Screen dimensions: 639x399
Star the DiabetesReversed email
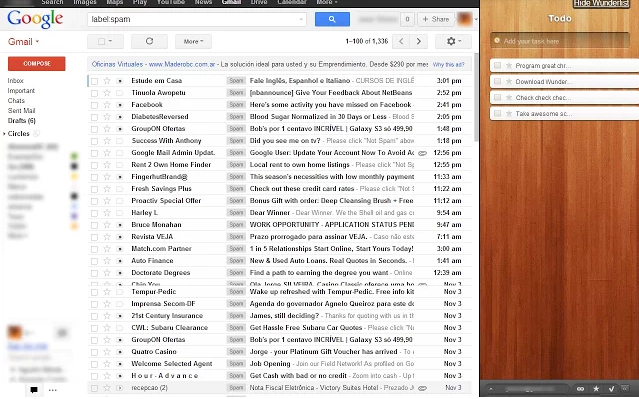(x=107, y=117)
